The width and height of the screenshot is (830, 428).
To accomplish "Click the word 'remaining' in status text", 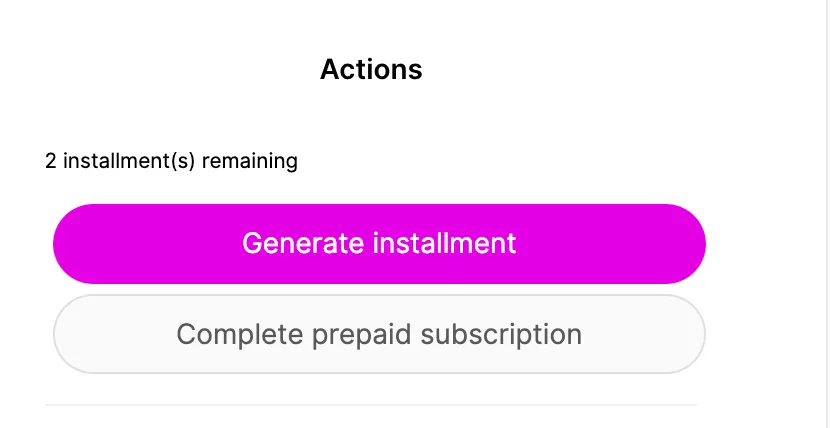I will (x=250, y=162).
